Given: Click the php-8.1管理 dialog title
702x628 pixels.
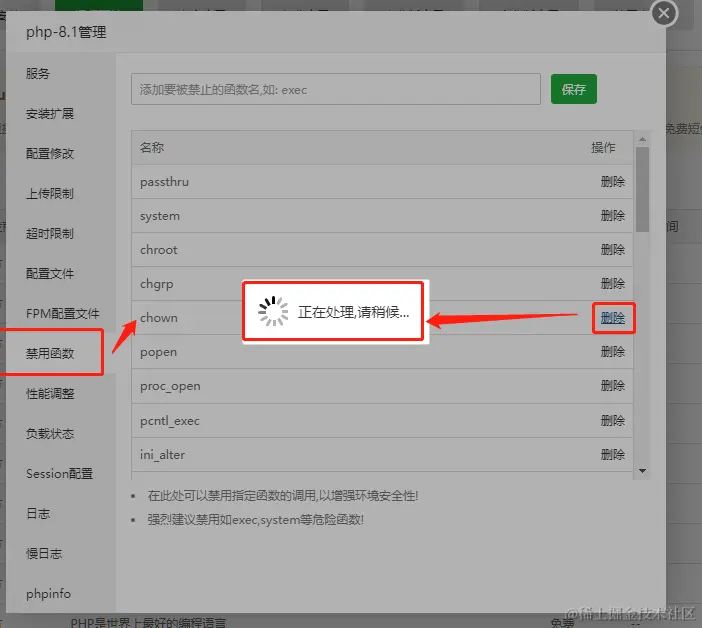Looking at the screenshot, I should click(x=66, y=32).
